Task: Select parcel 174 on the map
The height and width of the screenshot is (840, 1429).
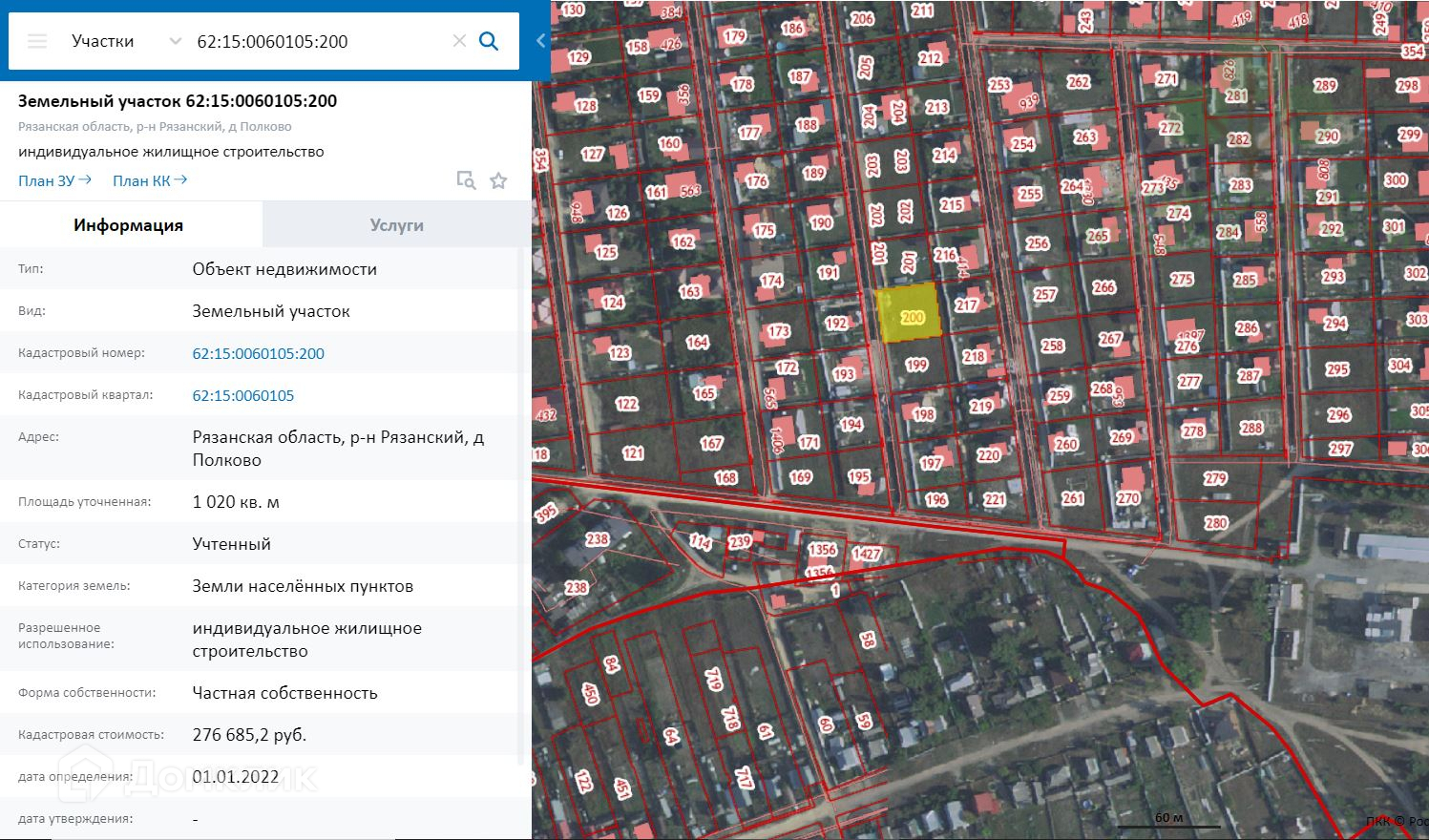Action: (771, 281)
